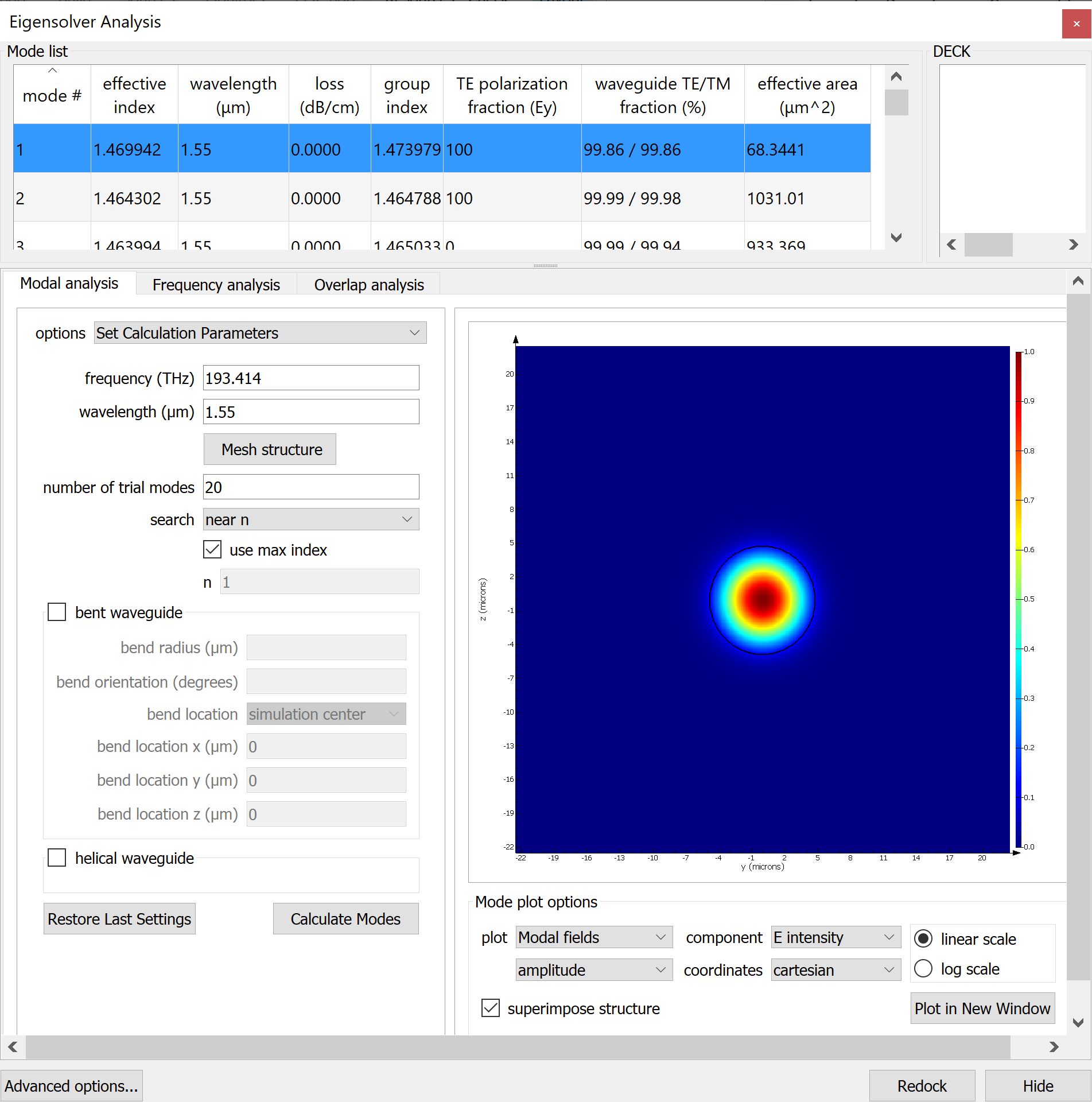Click the group index column header
The height and width of the screenshot is (1102, 1092).
[407, 95]
